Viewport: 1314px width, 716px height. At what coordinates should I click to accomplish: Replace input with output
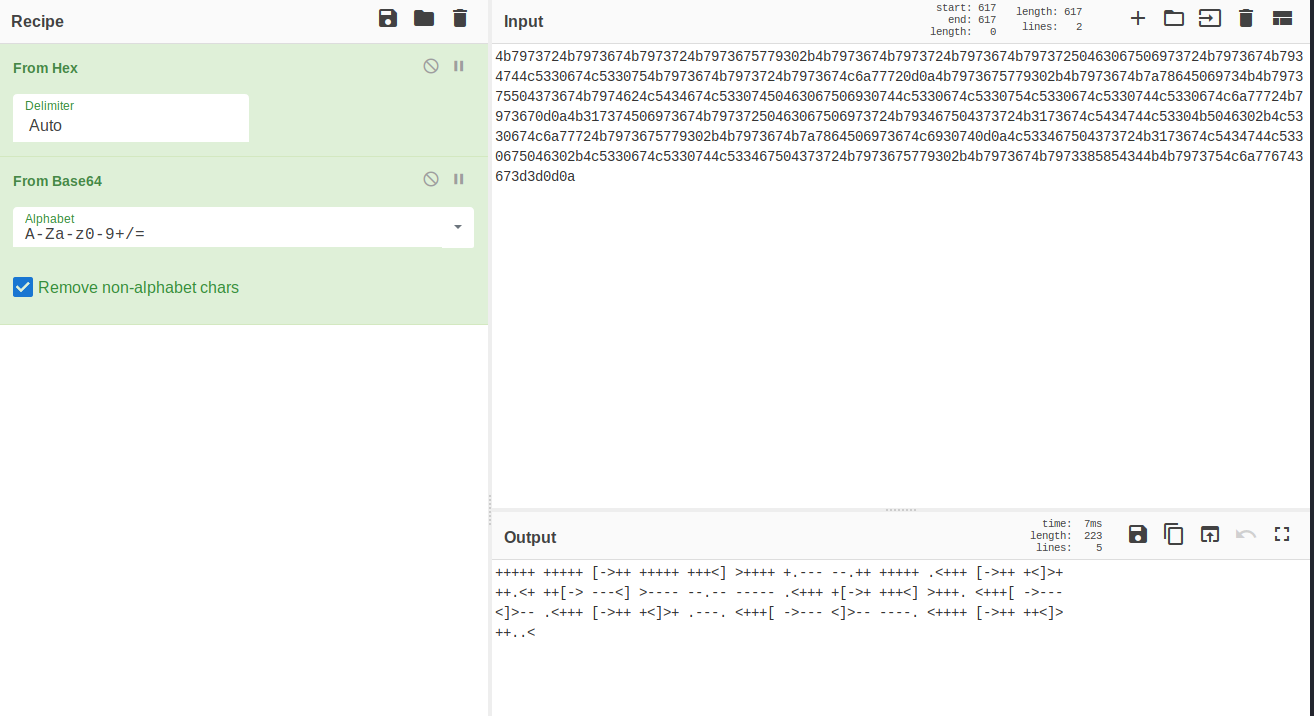(x=1210, y=534)
